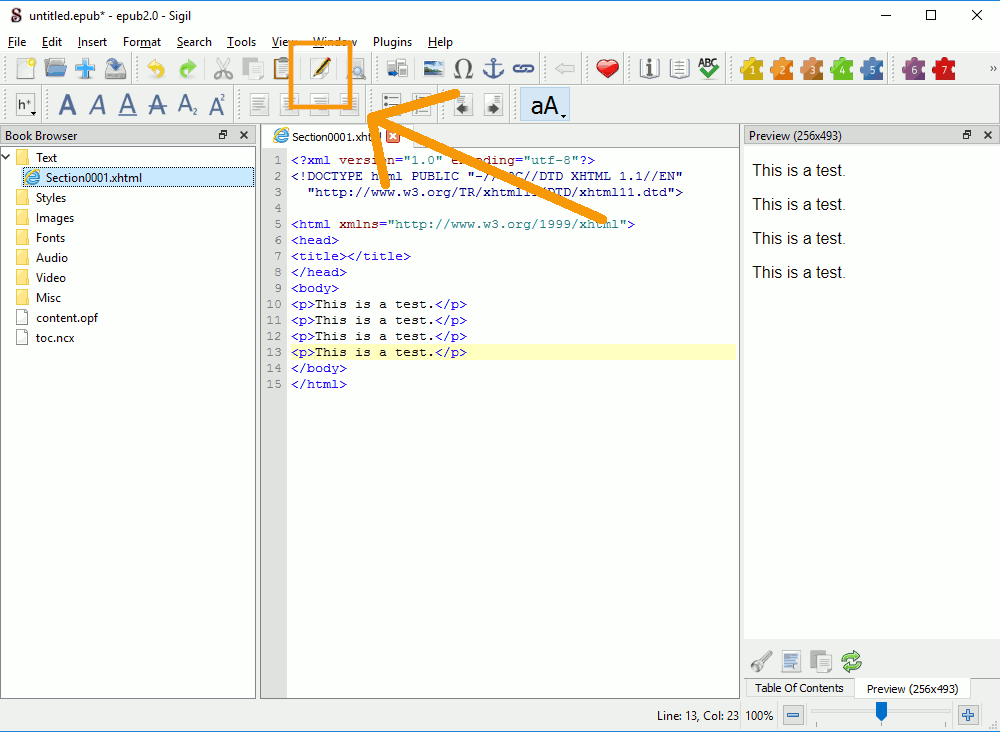Screen dimensions: 1000x732
Task: Open the heading style h* dropdown
Action: [x=26, y=105]
